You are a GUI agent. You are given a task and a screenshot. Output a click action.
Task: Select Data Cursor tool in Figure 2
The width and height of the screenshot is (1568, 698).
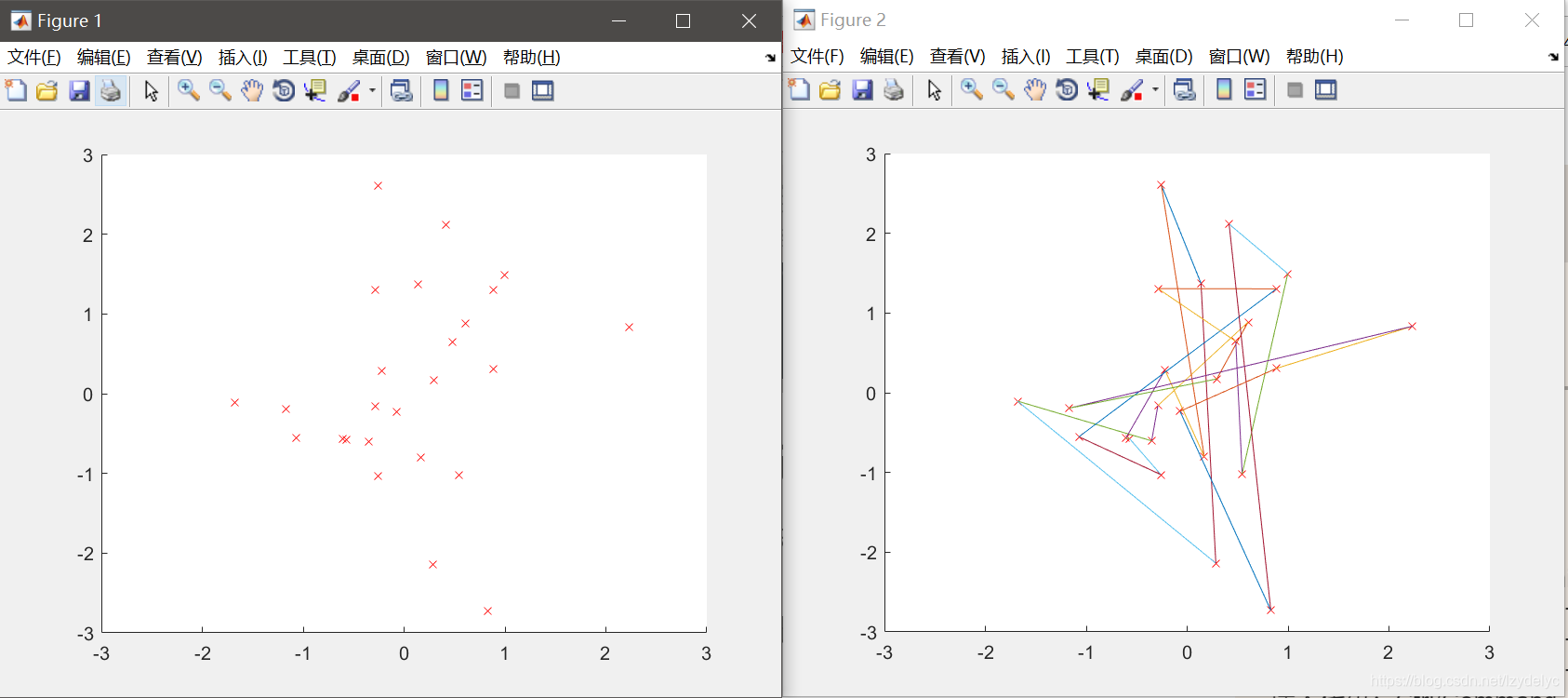click(x=1098, y=89)
